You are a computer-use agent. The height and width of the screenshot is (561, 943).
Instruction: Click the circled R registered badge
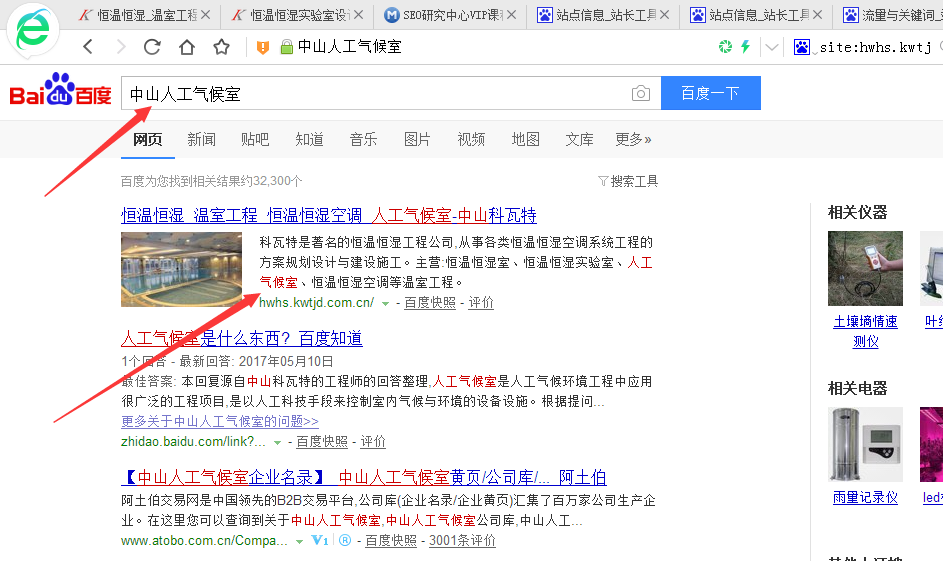coord(345,541)
